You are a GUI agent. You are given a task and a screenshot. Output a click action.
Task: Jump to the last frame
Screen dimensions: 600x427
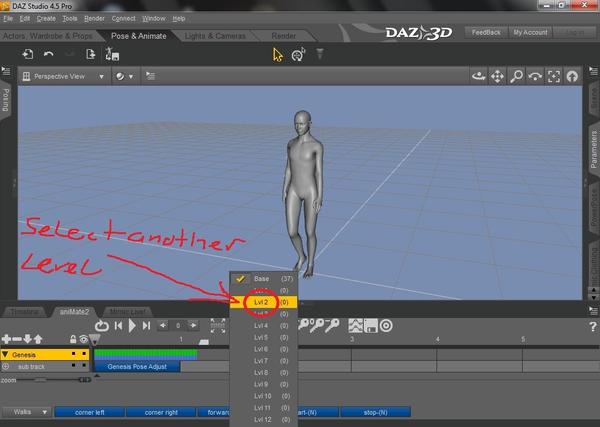(x=146, y=326)
